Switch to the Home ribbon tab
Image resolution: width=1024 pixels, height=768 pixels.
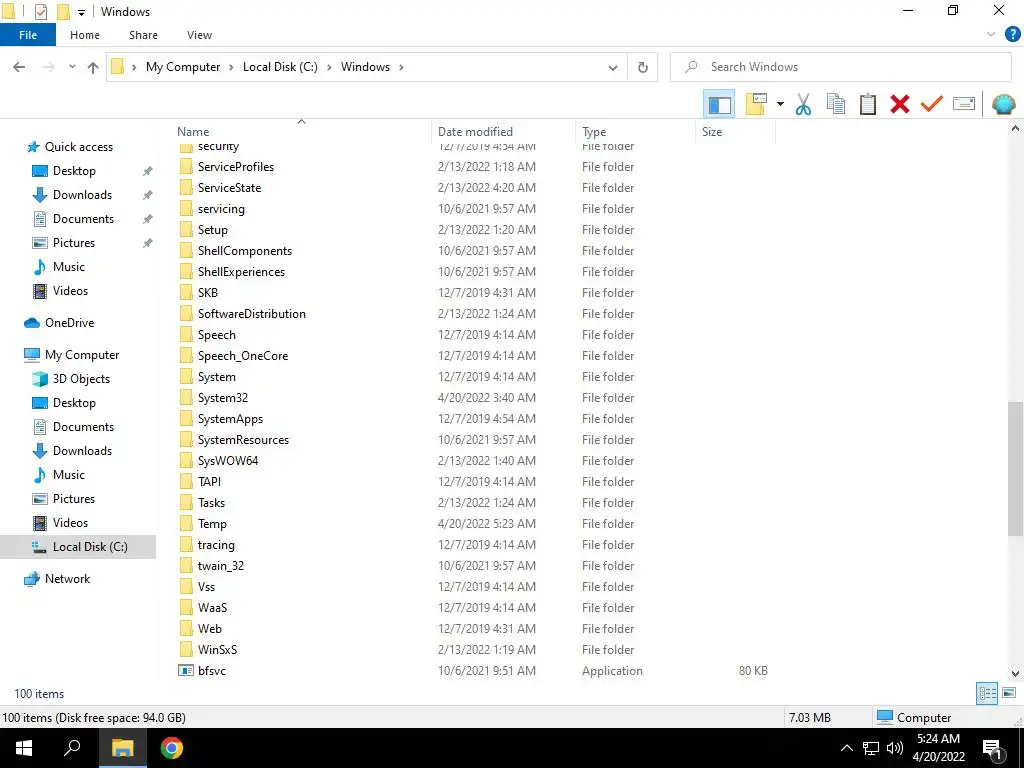point(85,35)
